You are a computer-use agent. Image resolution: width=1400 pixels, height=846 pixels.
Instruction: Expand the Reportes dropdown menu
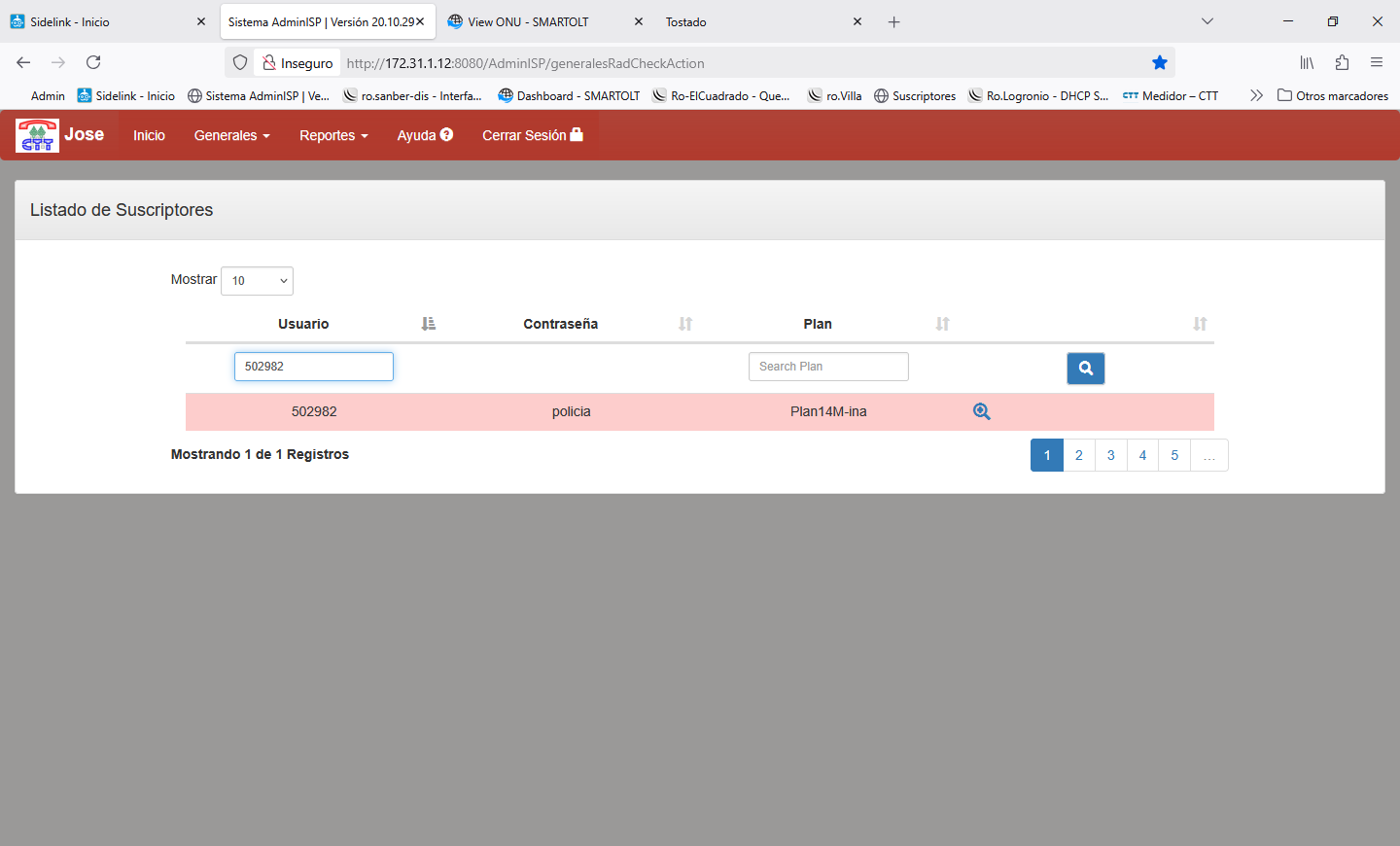[333, 135]
